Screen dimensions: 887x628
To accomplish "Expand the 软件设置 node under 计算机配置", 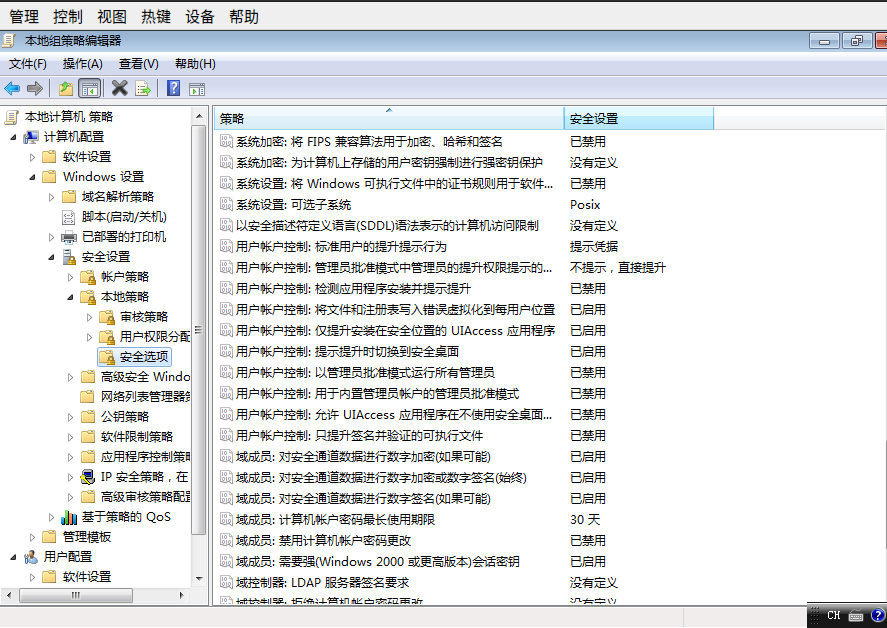I will pyautogui.click(x=32, y=157).
